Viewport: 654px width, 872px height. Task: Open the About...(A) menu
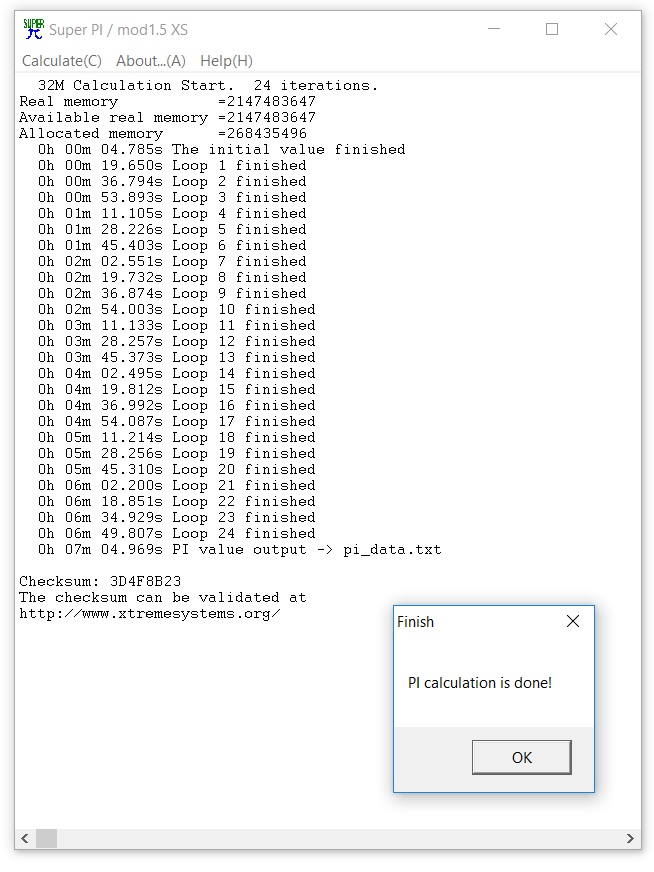pyautogui.click(x=151, y=61)
